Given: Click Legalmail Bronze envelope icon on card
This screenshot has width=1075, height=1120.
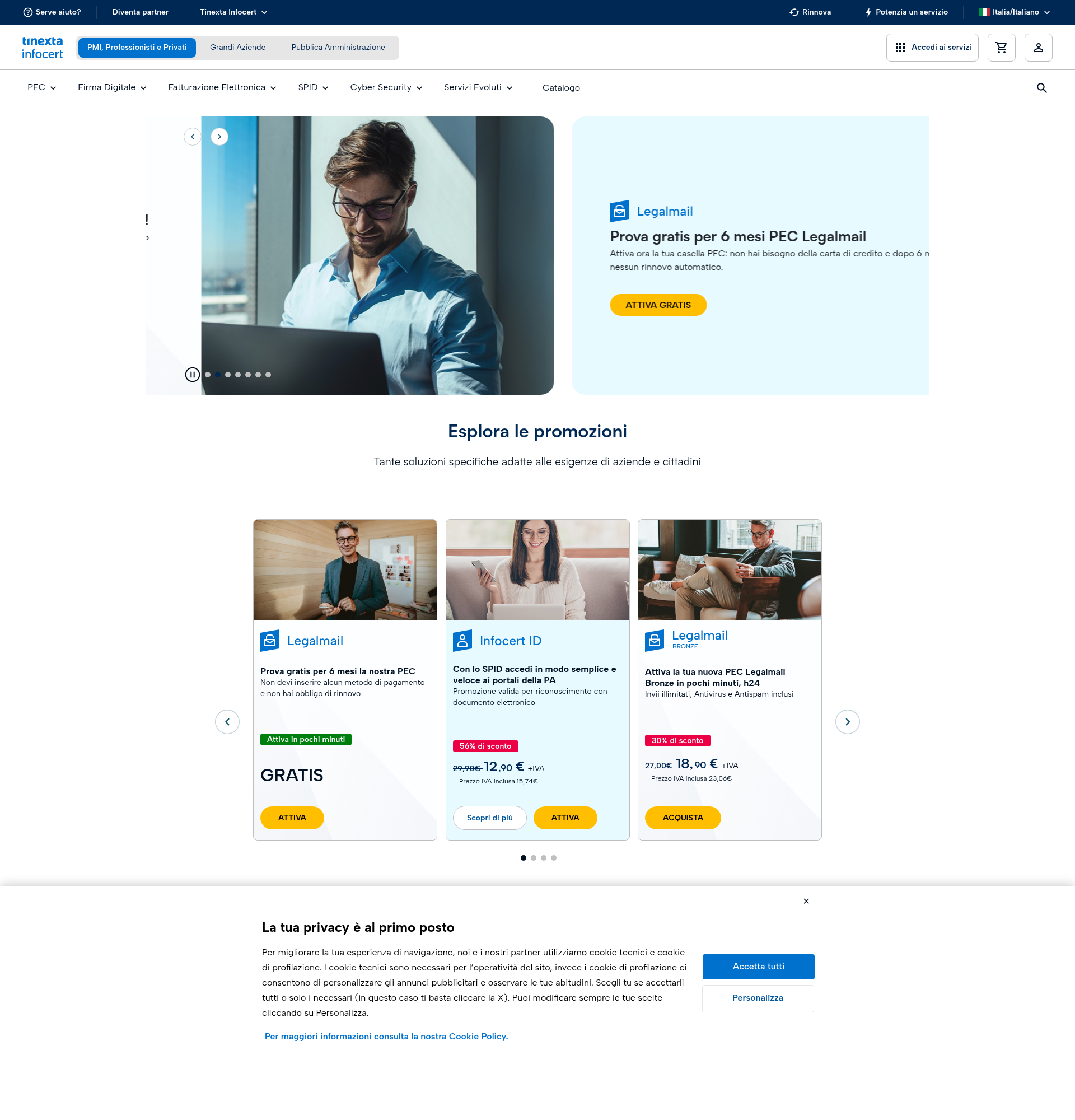Looking at the screenshot, I should (655, 641).
